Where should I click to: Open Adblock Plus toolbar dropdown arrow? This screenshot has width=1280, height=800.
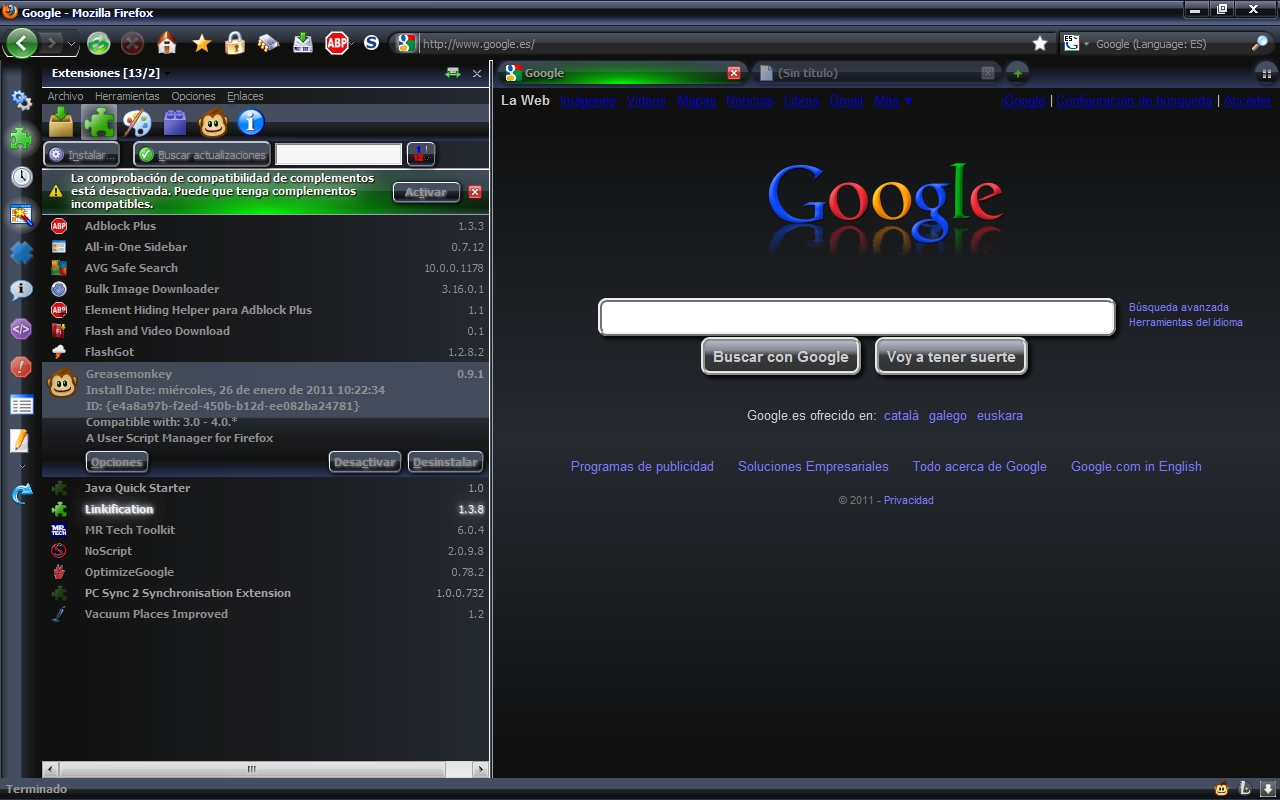(354, 43)
